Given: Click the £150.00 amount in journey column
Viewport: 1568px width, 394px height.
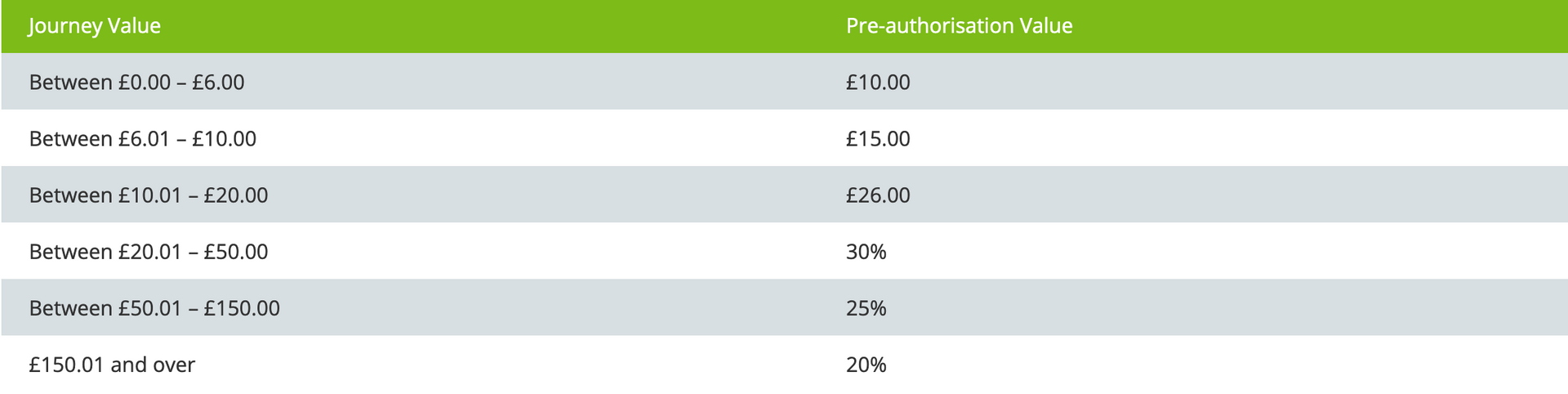Looking at the screenshot, I should (242, 307).
